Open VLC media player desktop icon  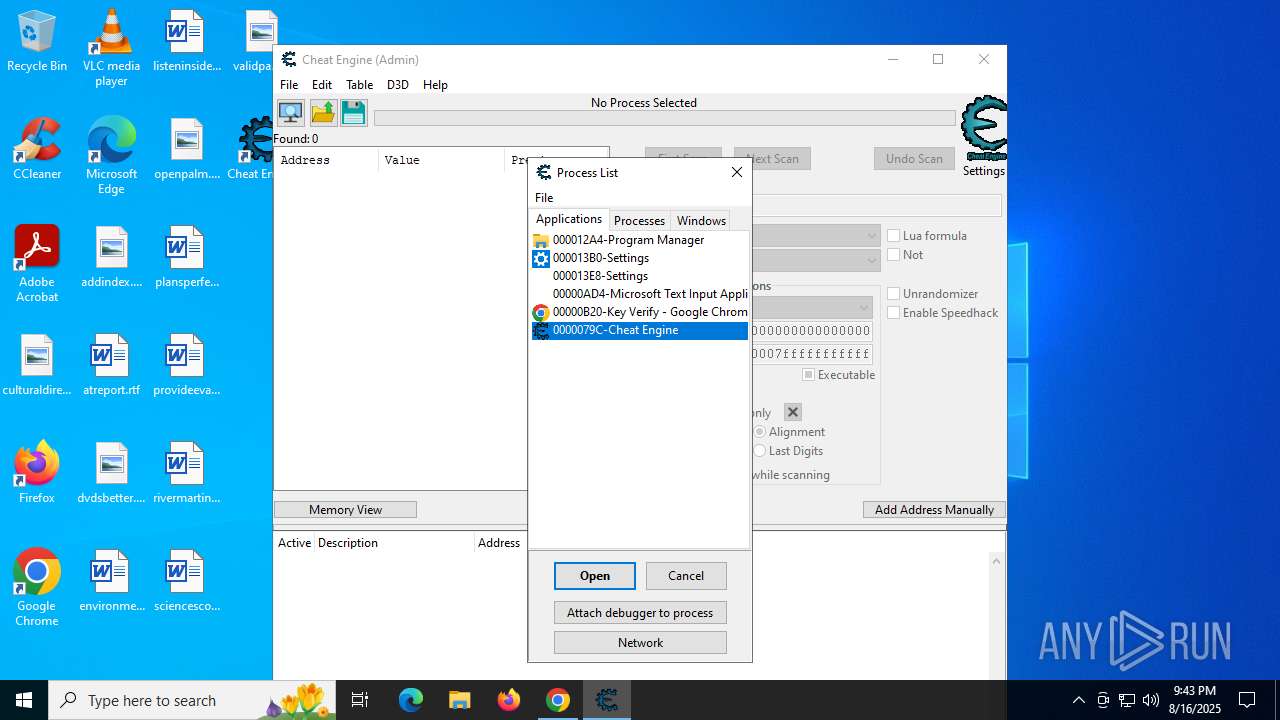click(111, 48)
